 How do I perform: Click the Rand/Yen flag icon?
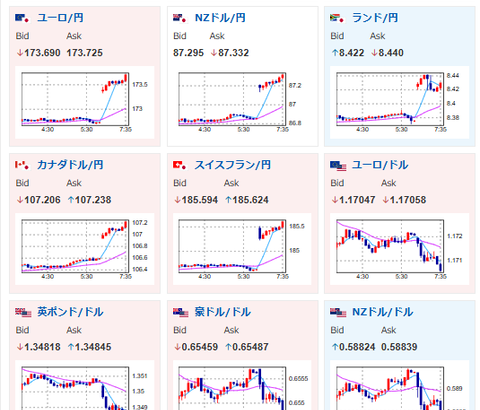pos(337,18)
